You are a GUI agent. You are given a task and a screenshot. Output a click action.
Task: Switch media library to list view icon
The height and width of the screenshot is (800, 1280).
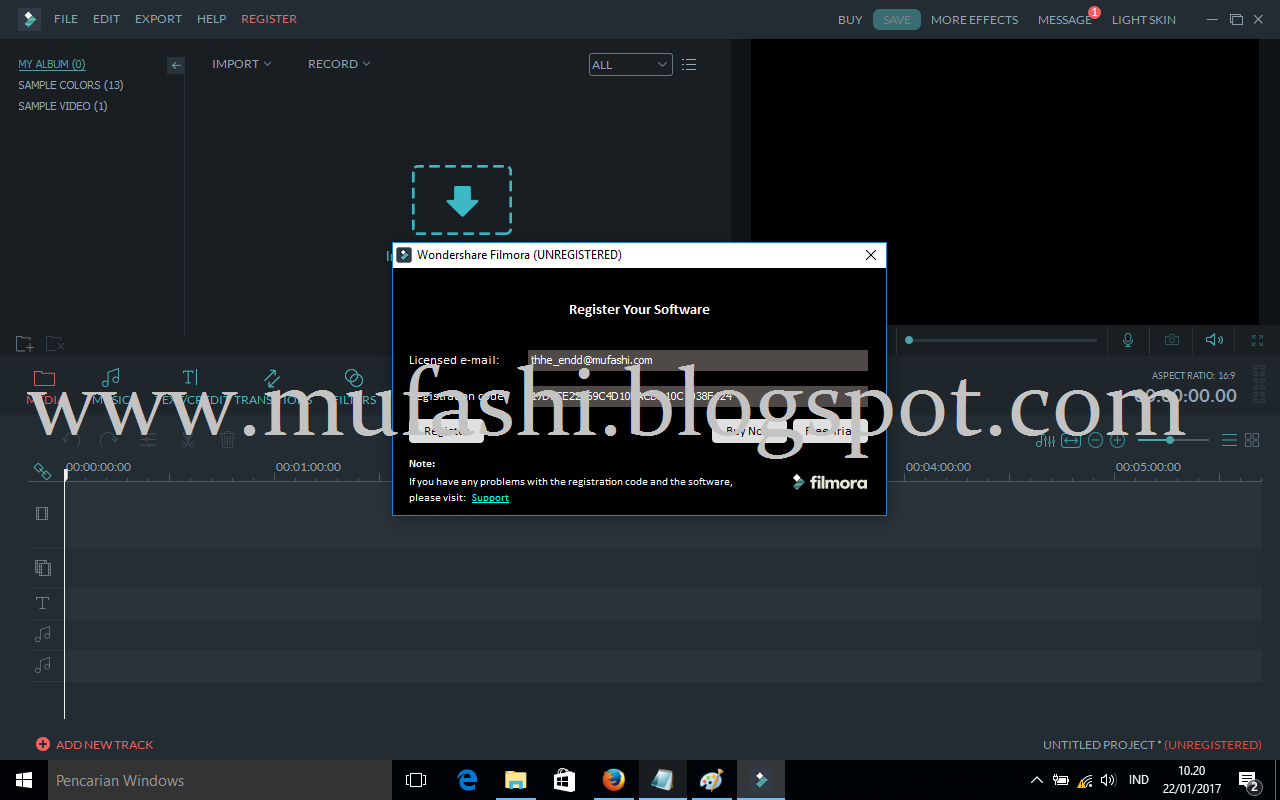(689, 65)
